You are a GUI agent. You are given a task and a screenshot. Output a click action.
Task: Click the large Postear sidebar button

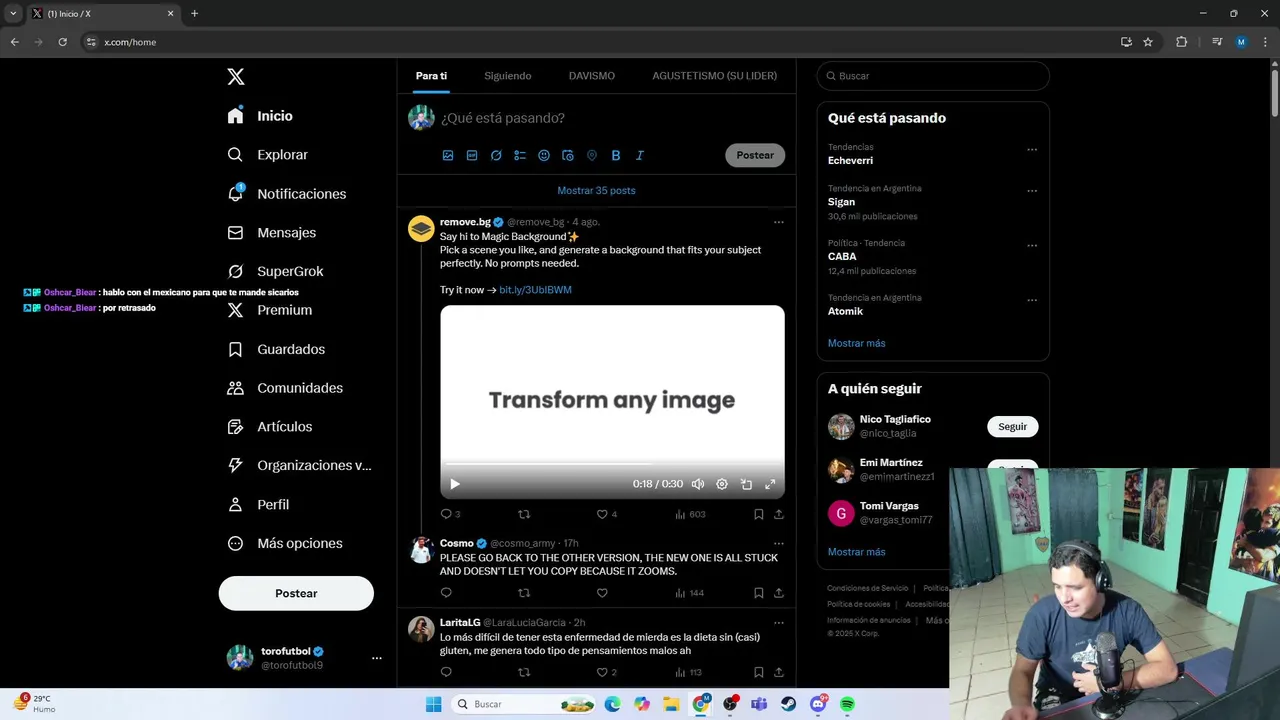point(296,593)
